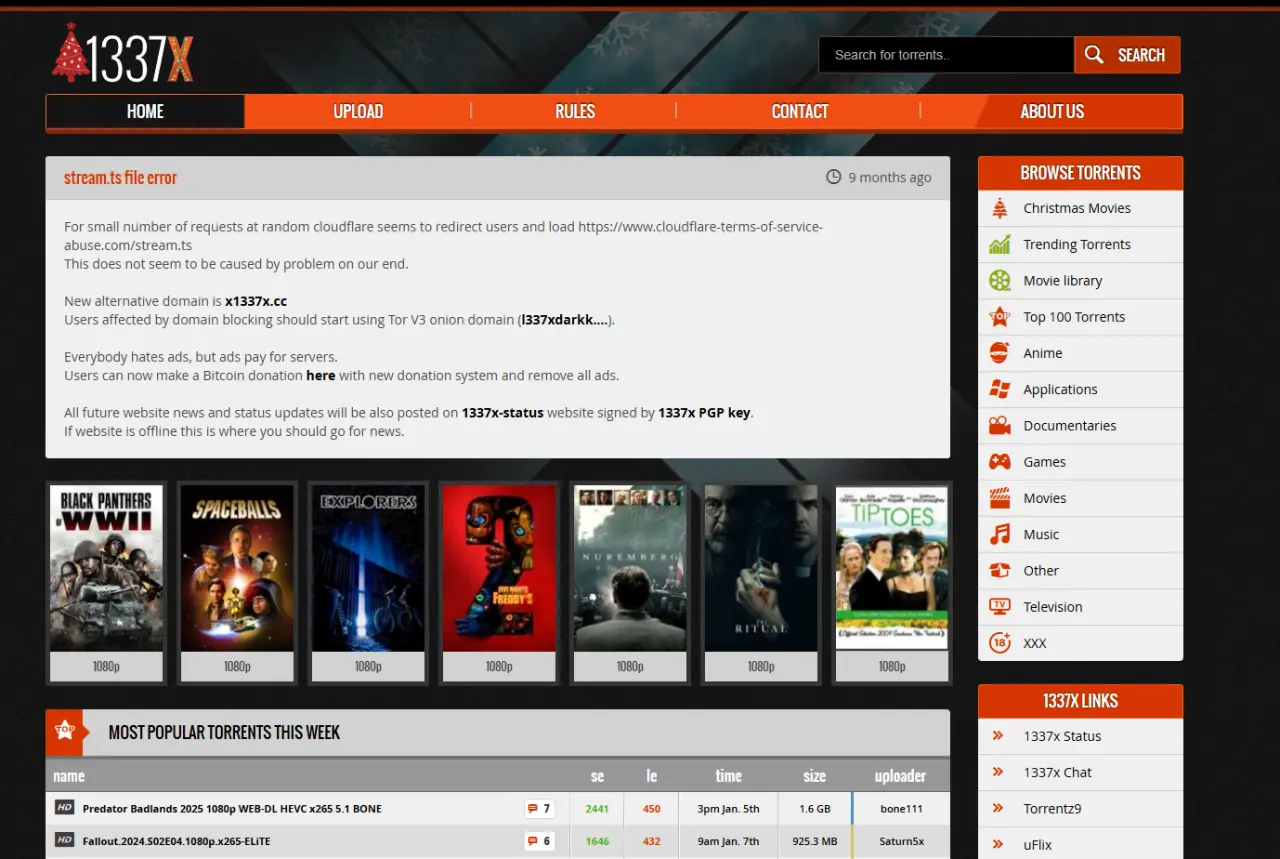1280x859 pixels.
Task: Open the Spaceballs movie poster
Action: pyautogui.click(x=237, y=568)
